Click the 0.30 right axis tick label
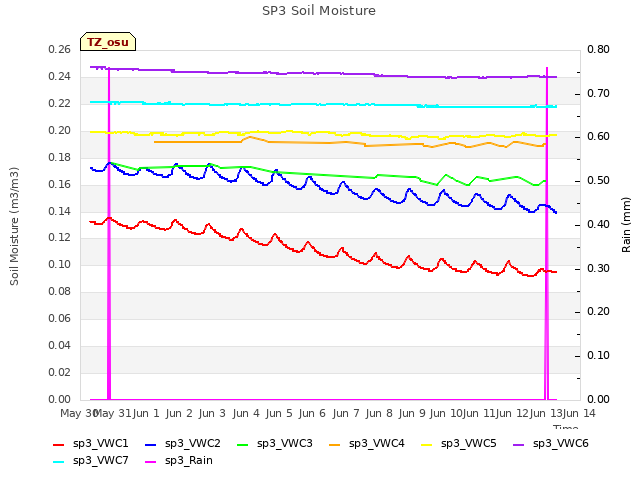This screenshot has width=640, height=480. (x=598, y=269)
